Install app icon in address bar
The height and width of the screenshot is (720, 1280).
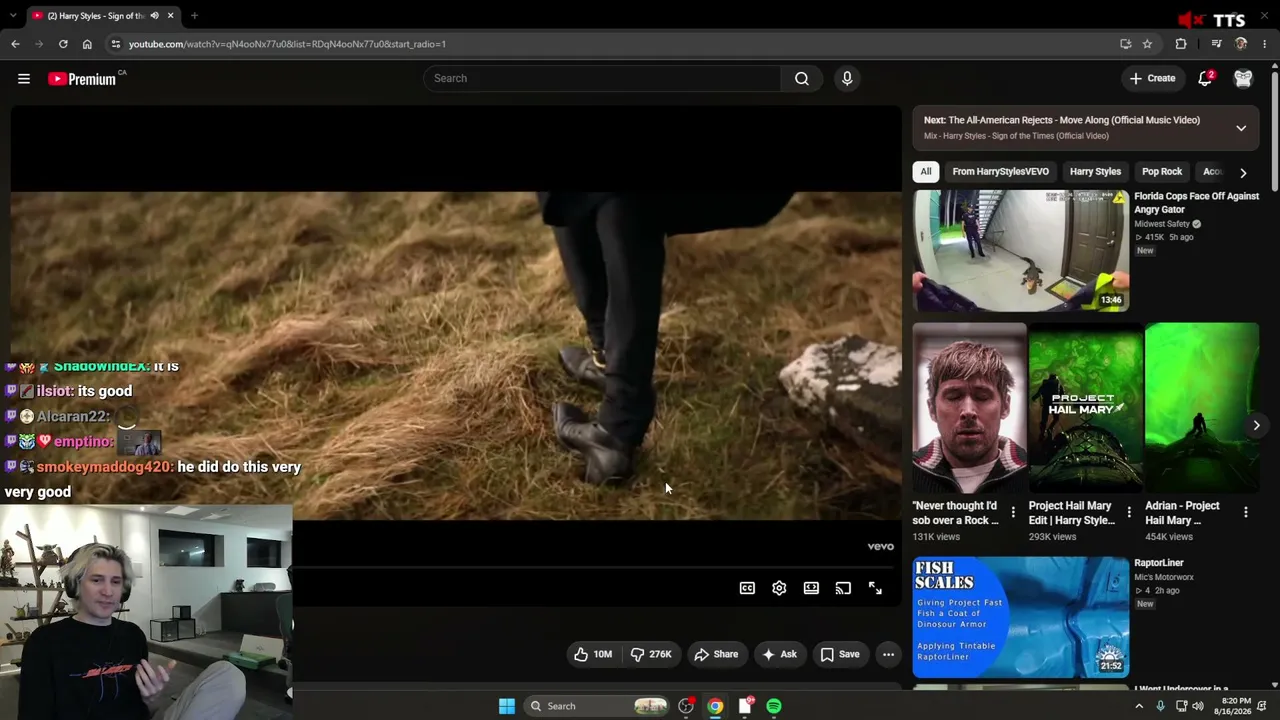[1126, 44]
